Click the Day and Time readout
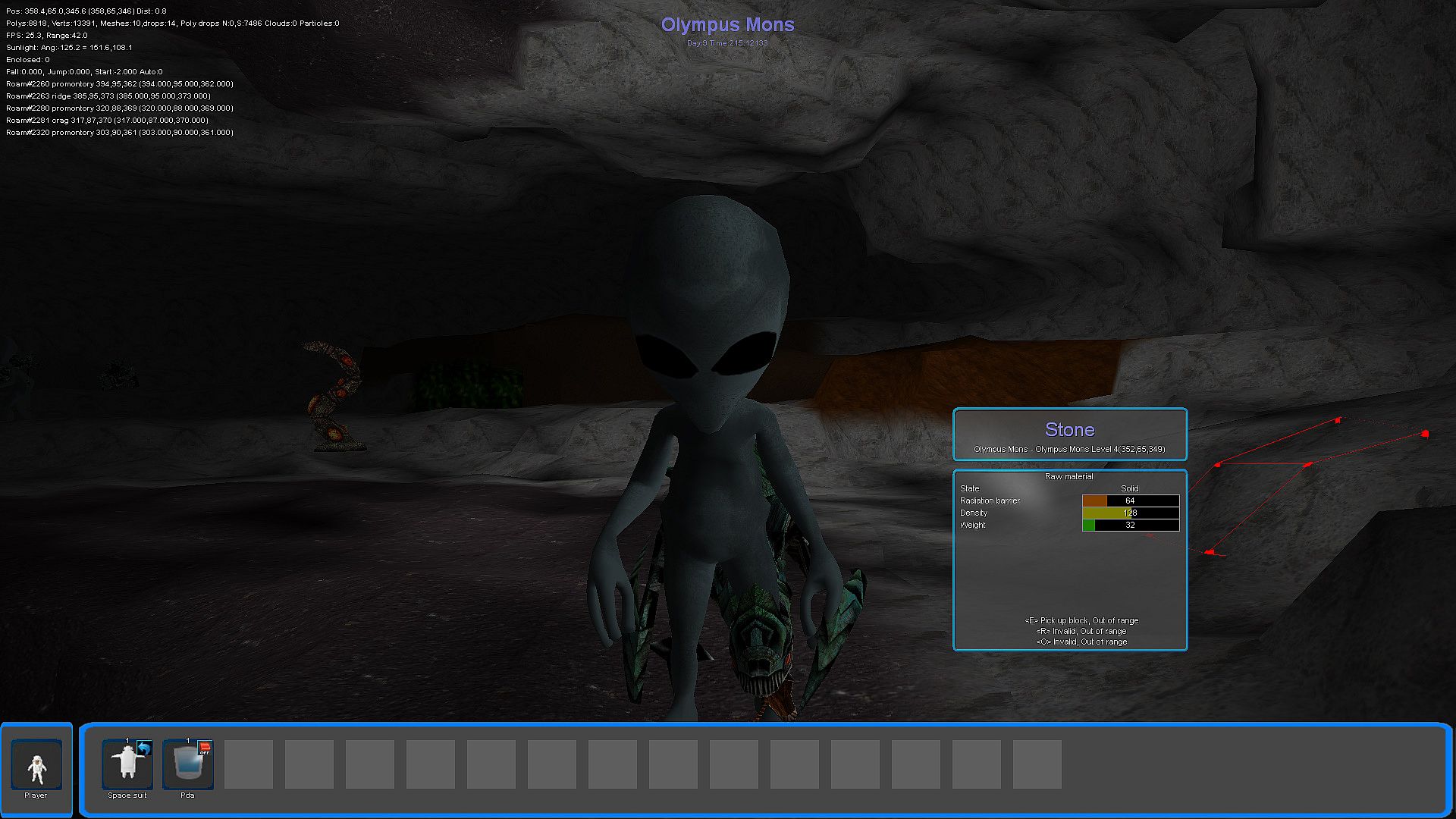The width and height of the screenshot is (1456, 819). (727, 43)
